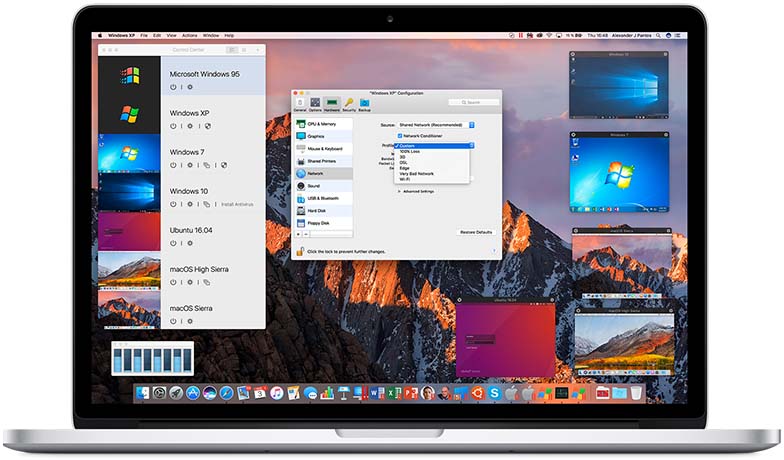Switch to the Security tab
The width and height of the screenshot is (784, 460).
pos(349,104)
